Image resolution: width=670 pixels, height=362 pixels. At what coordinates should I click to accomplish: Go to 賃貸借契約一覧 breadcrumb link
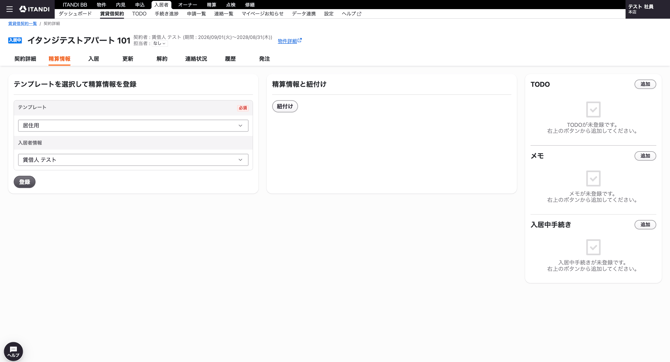(x=22, y=24)
